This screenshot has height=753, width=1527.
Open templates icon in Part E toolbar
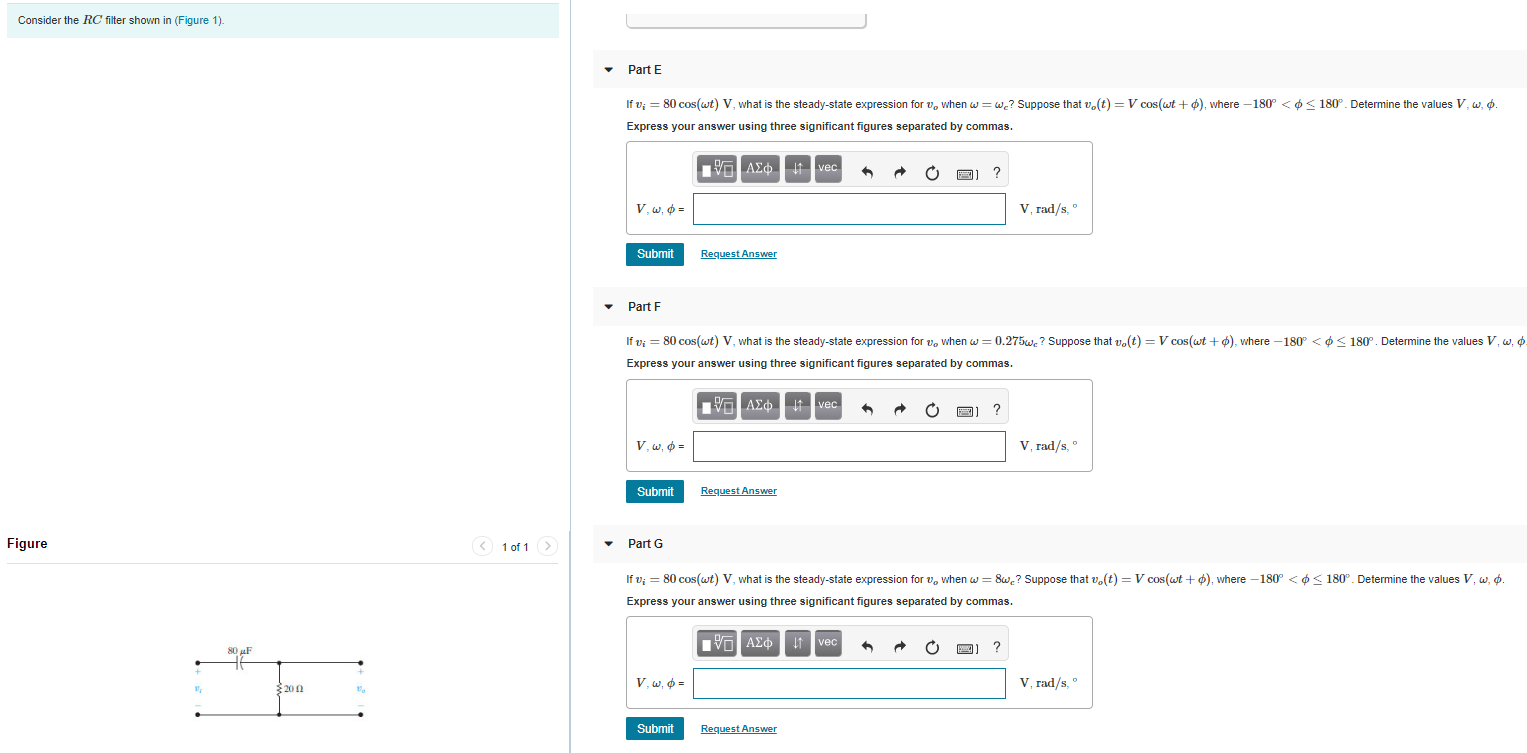pos(717,169)
